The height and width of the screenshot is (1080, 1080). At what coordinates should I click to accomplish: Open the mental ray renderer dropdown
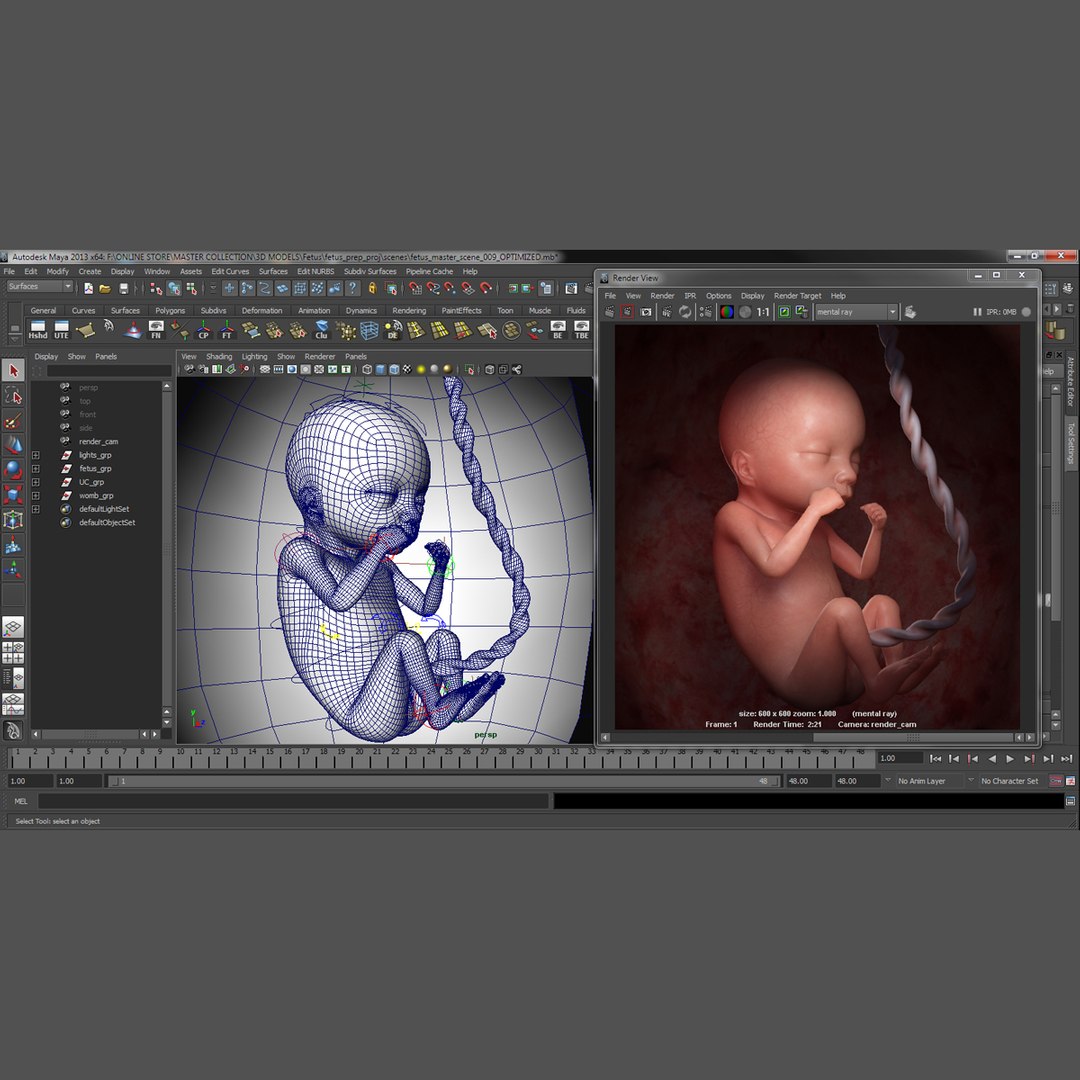pos(856,312)
